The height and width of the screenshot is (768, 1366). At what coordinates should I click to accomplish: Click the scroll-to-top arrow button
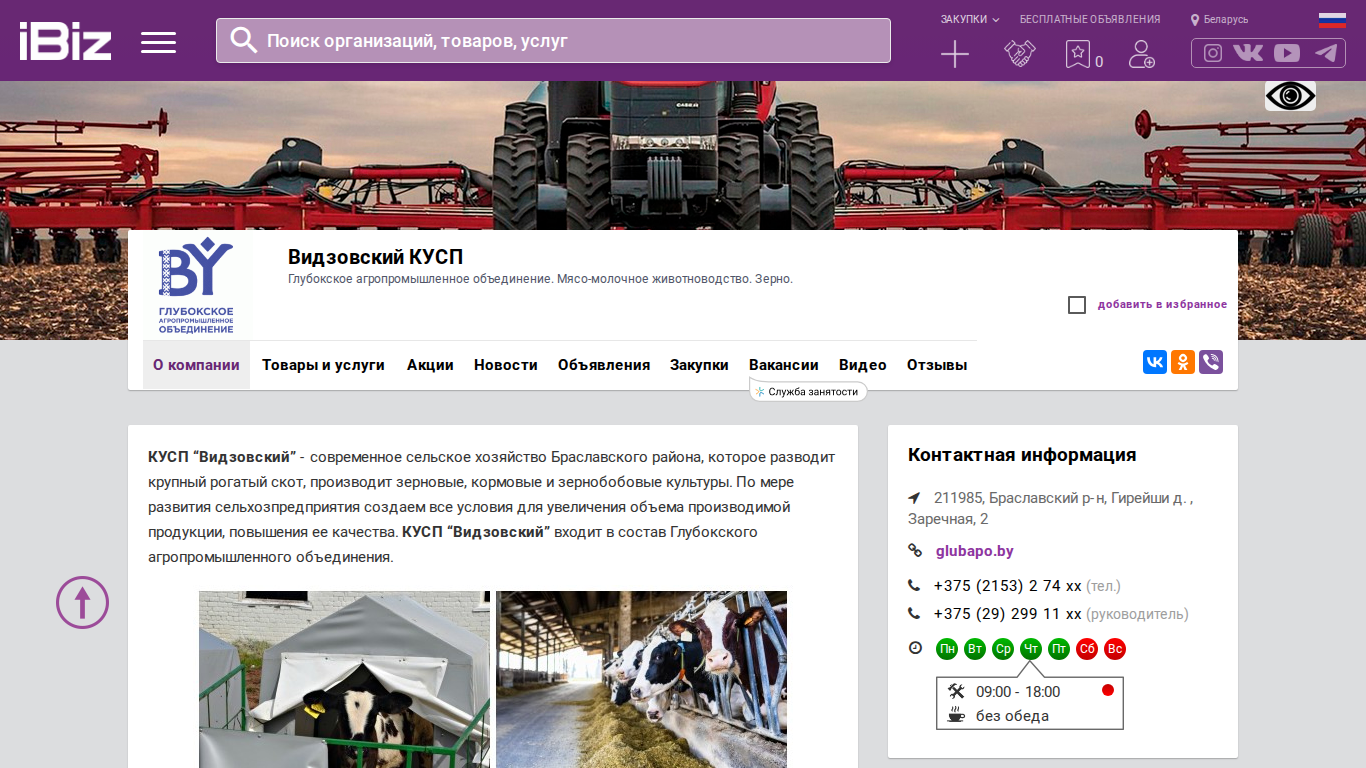(82, 602)
